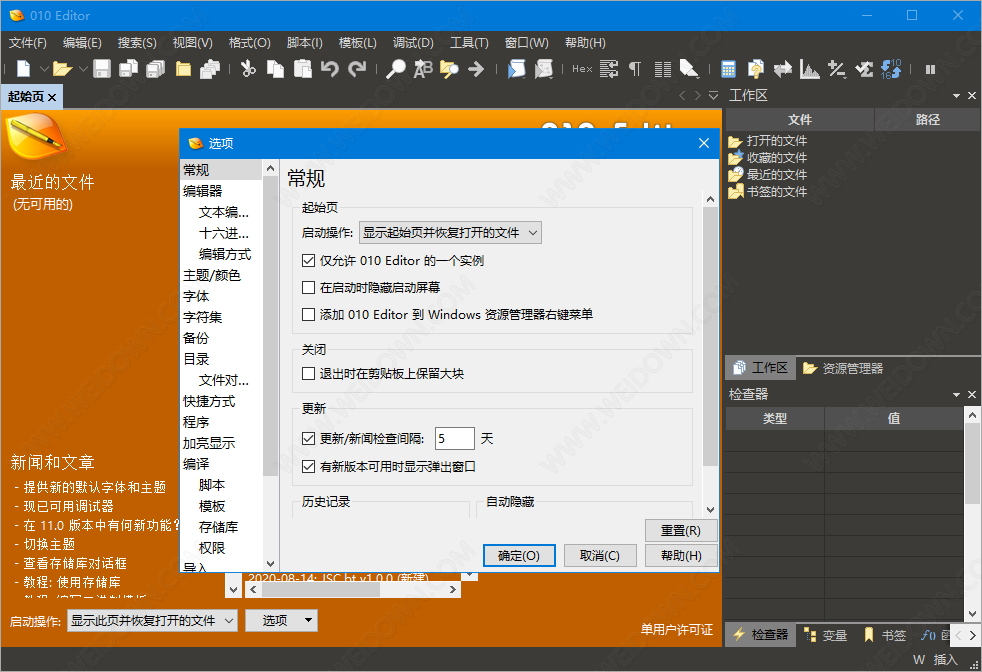Toggle Hex edit mode in toolbar
The image size is (982, 672).
(582, 68)
